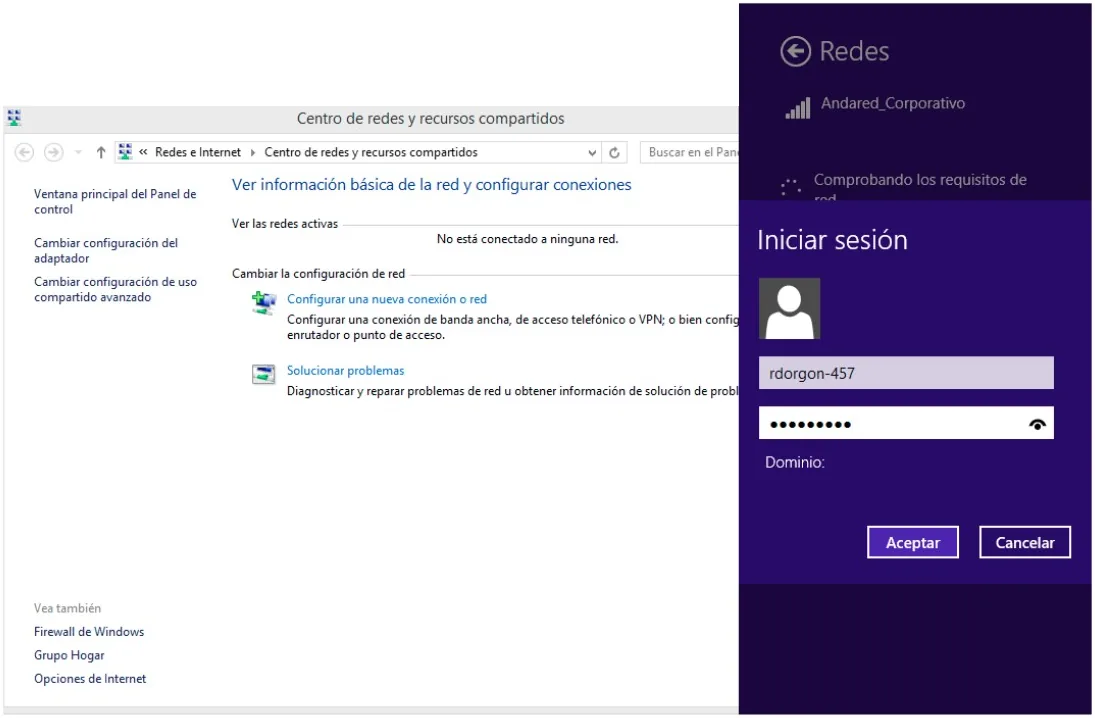Click the address bar network icon
1095x718 pixels.
coord(125,152)
